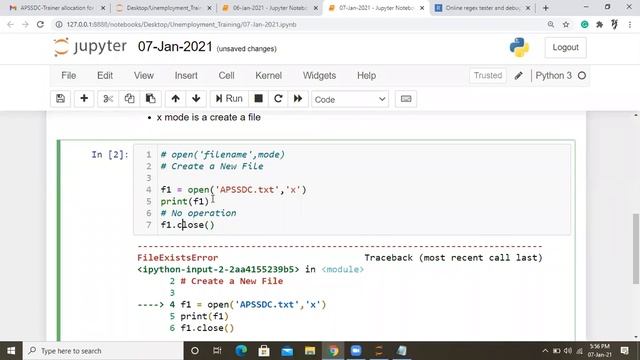Open the View menu
The image size is (640, 360).
pyautogui.click(x=144, y=76)
